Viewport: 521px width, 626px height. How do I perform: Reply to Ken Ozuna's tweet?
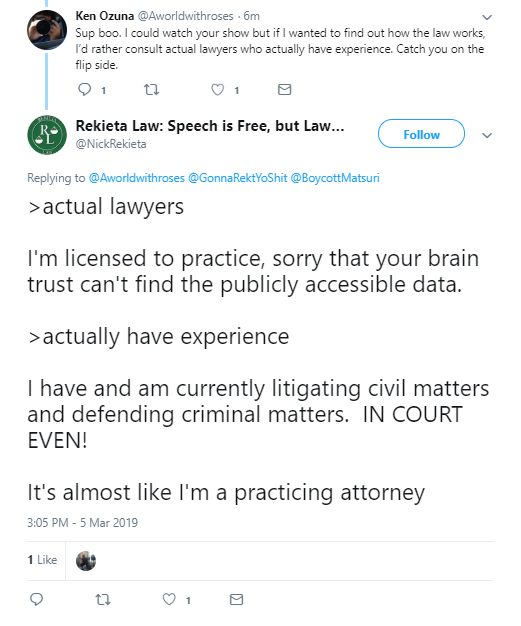click(x=85, y=89)
